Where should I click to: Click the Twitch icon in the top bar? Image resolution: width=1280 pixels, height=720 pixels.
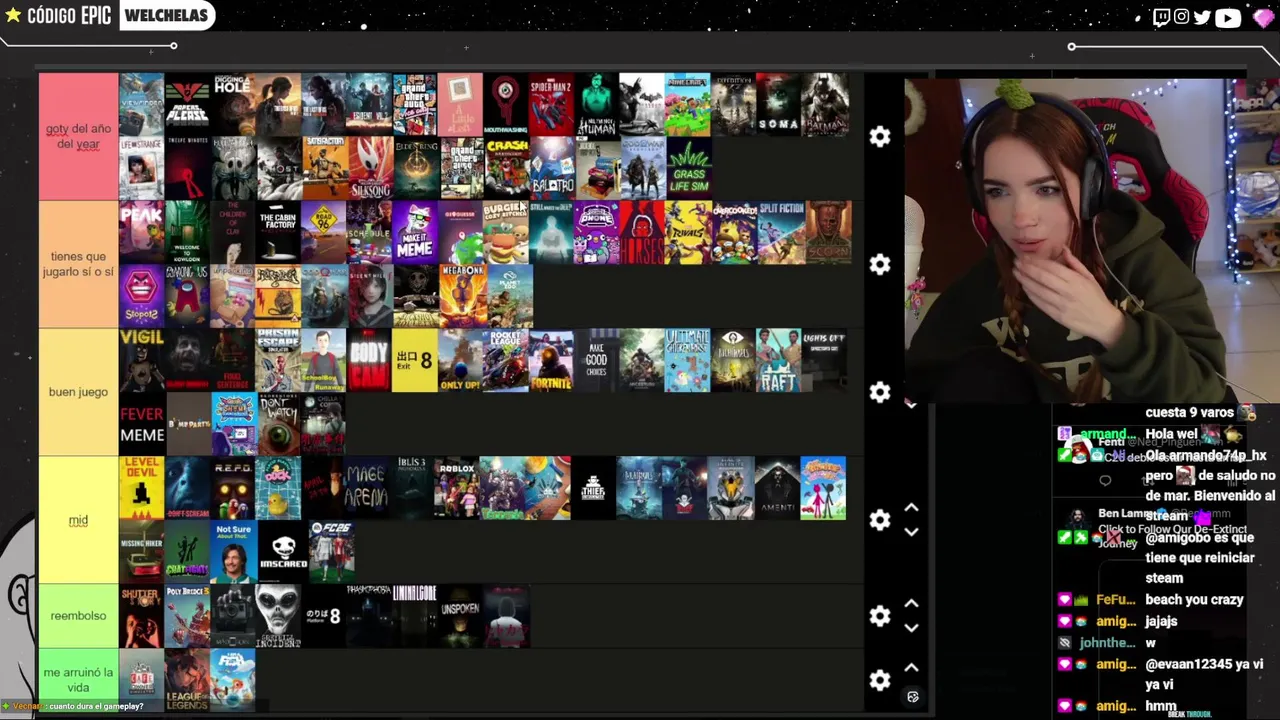point(1161,16)
